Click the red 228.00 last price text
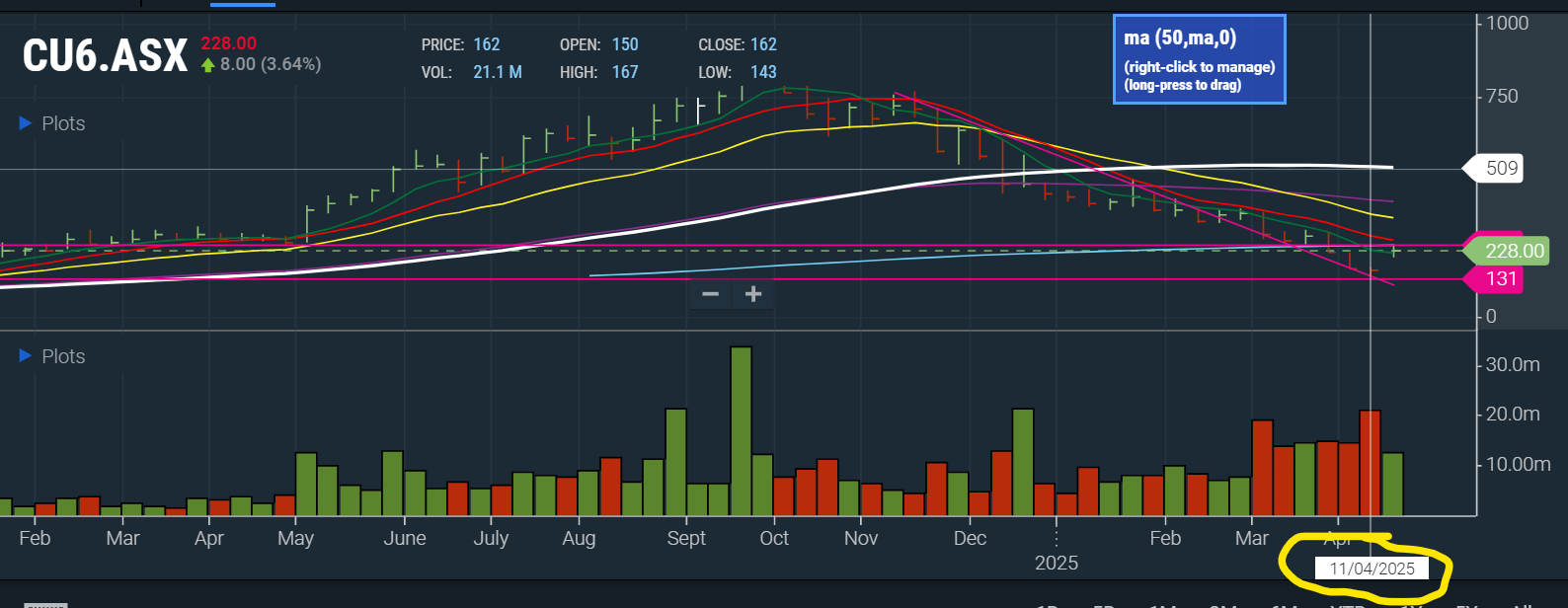This screenshot has width=1568, height=608. (228, 43)
